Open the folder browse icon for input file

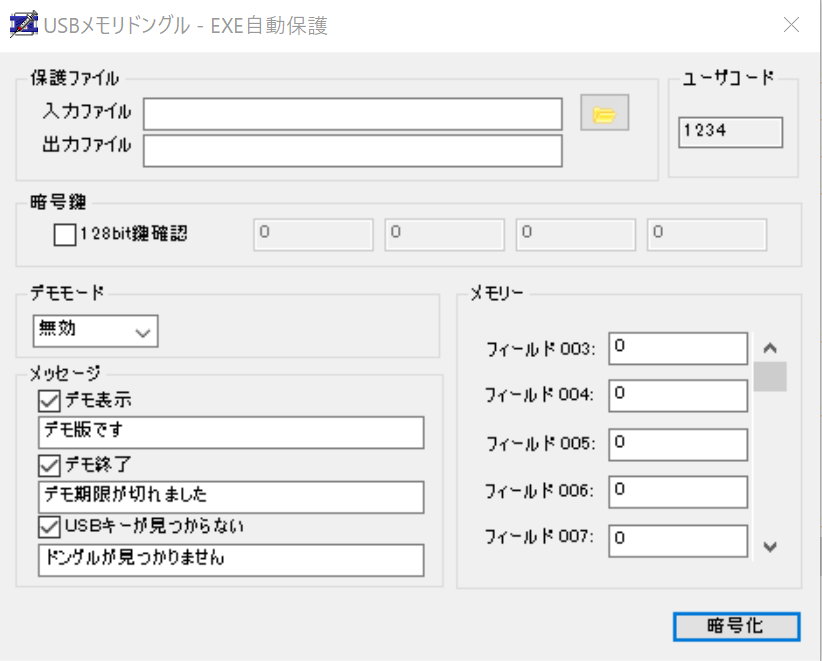604,113
